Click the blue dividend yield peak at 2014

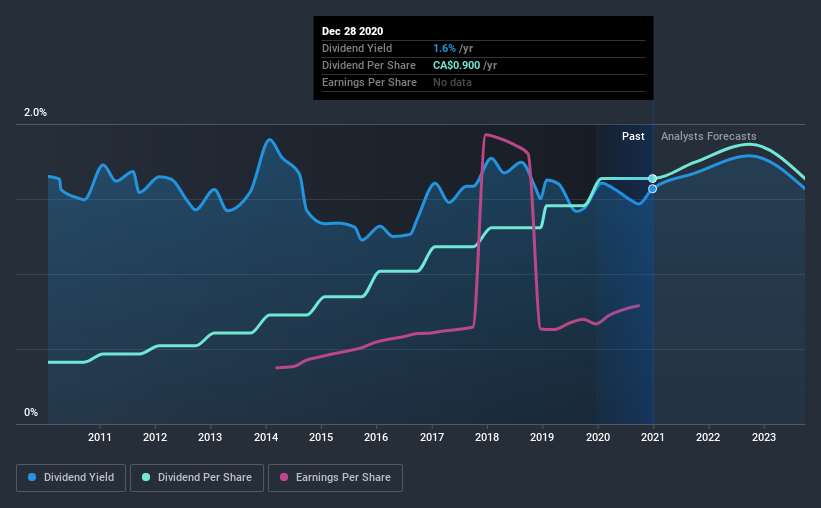pos(270,139)
